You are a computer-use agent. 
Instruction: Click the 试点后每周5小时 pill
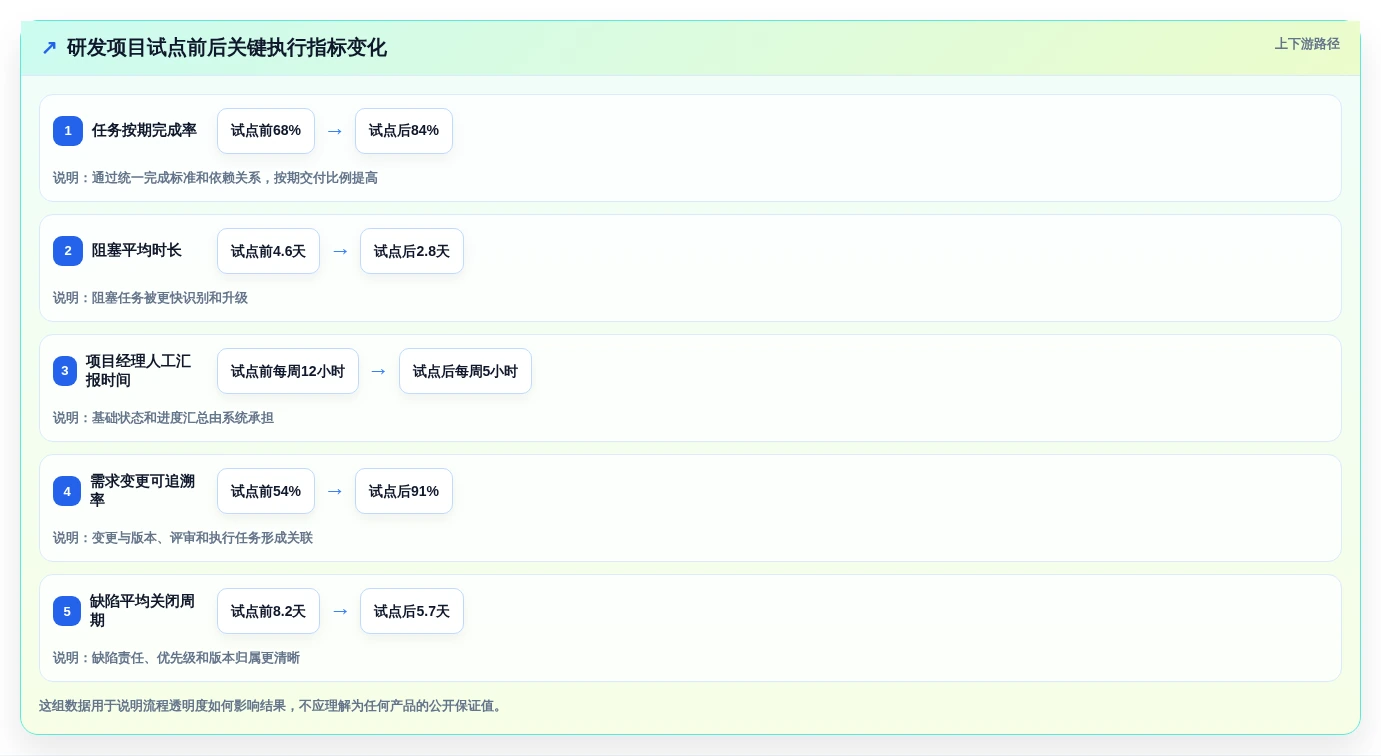pyautogui.click(x=465, y=371)
